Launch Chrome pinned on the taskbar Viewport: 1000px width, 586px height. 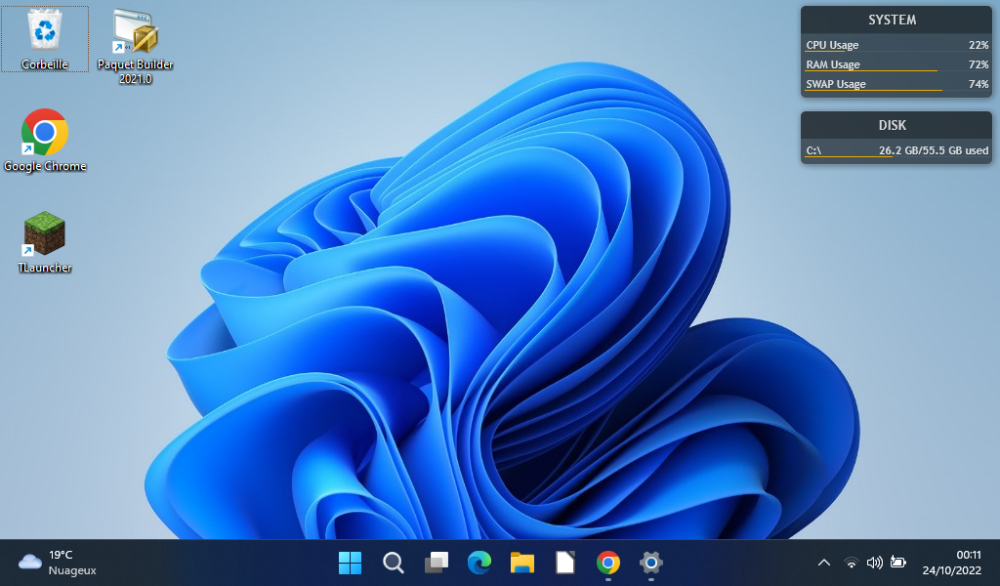(x=607, y=563)
